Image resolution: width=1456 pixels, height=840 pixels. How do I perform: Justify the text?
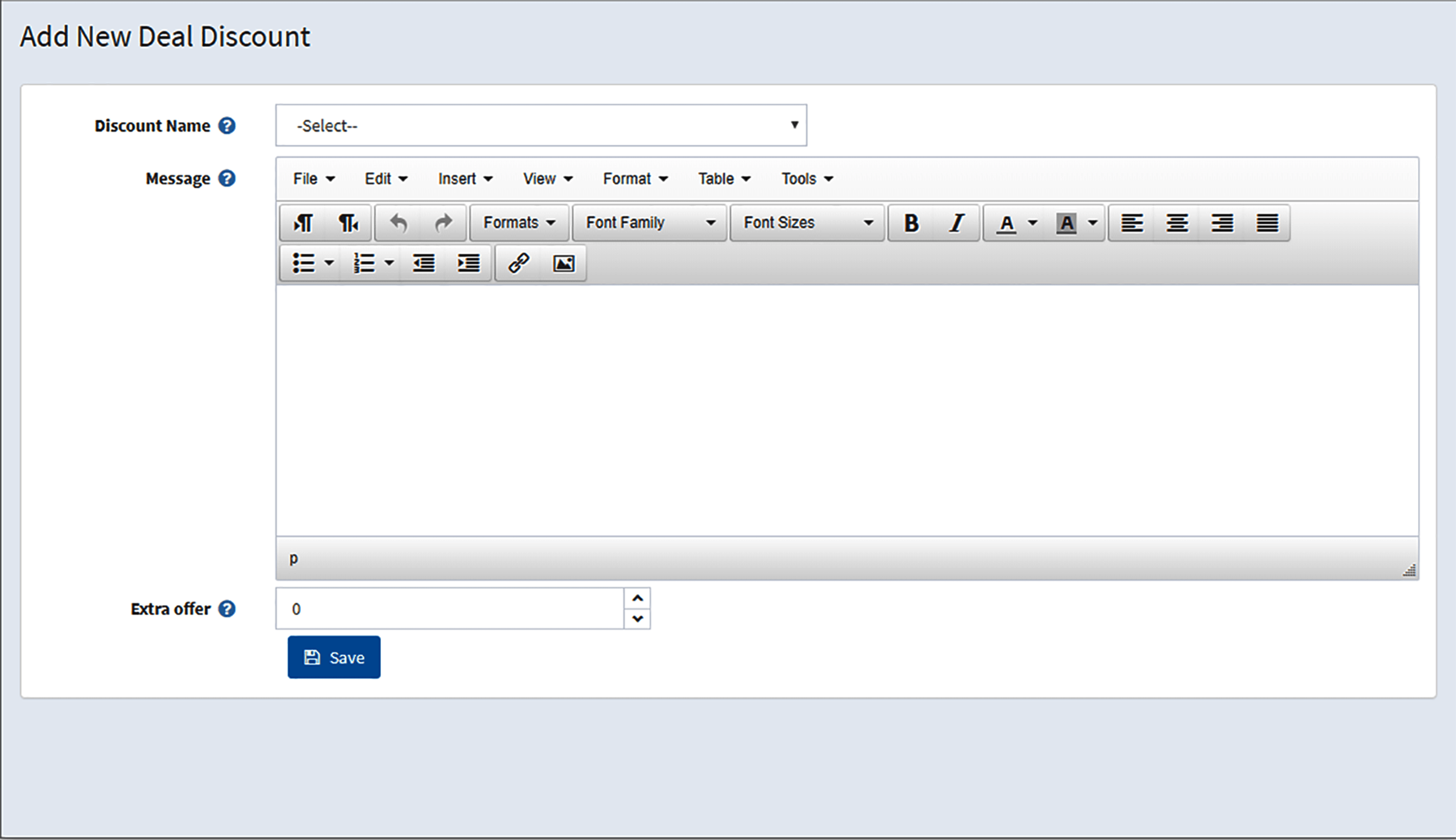[x=1267, y=223]
